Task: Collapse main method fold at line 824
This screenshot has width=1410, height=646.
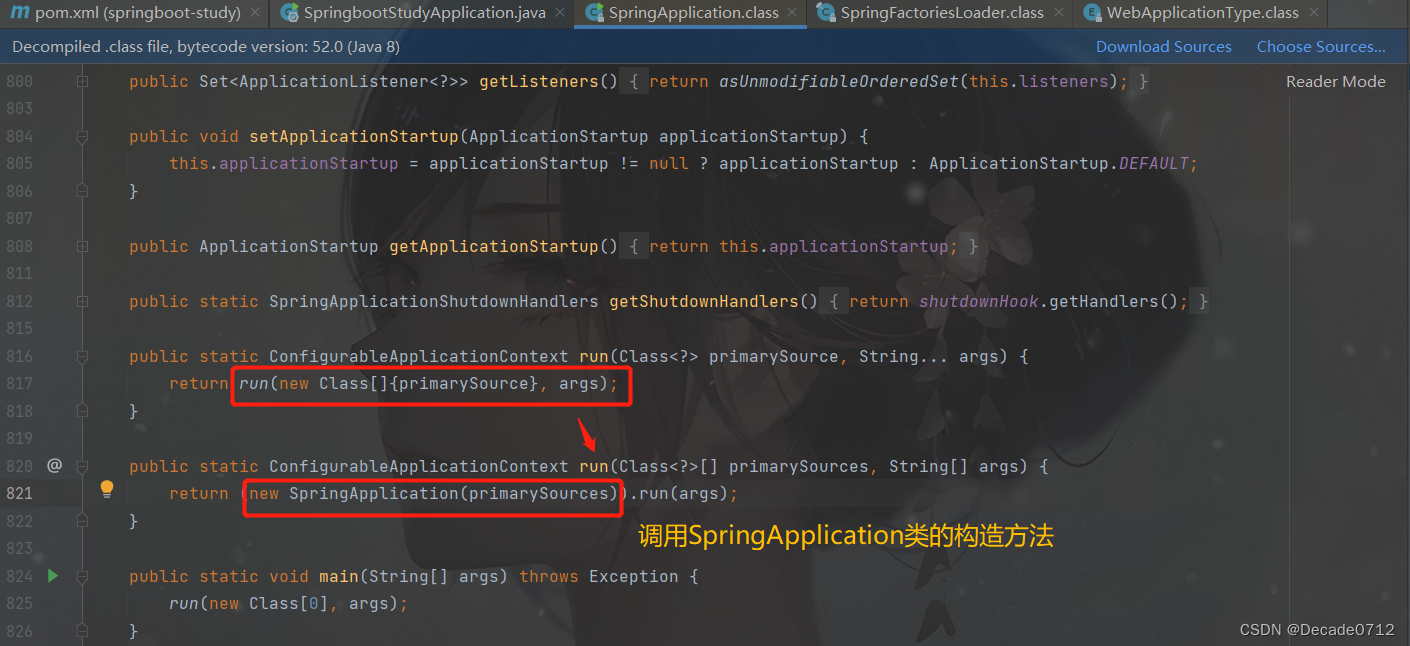Action: (82, 576)
